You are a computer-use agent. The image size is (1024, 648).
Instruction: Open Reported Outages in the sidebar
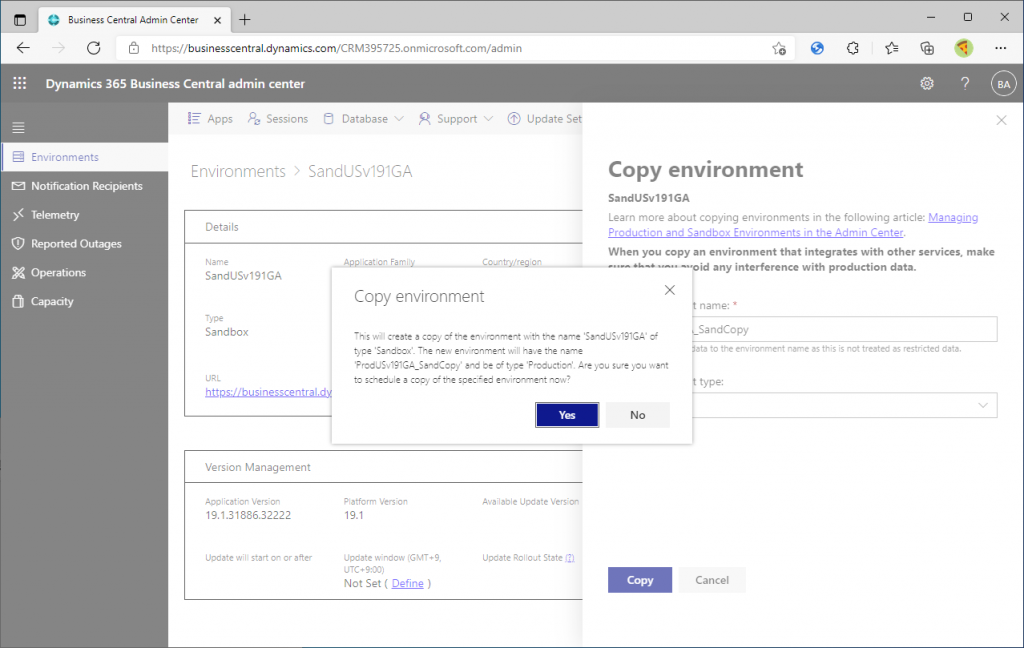(84, 244)
